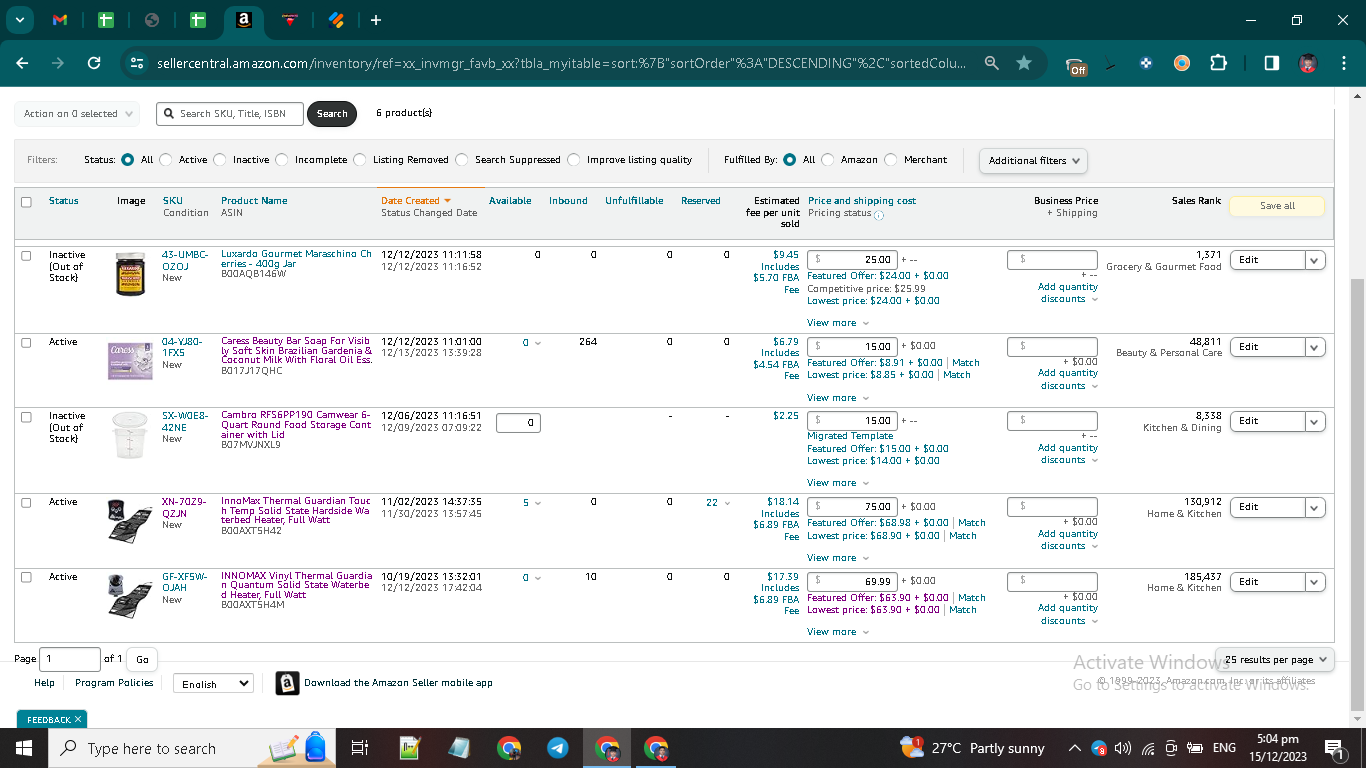Select Fulfilled By Merchant radio

tap(891, 160)
